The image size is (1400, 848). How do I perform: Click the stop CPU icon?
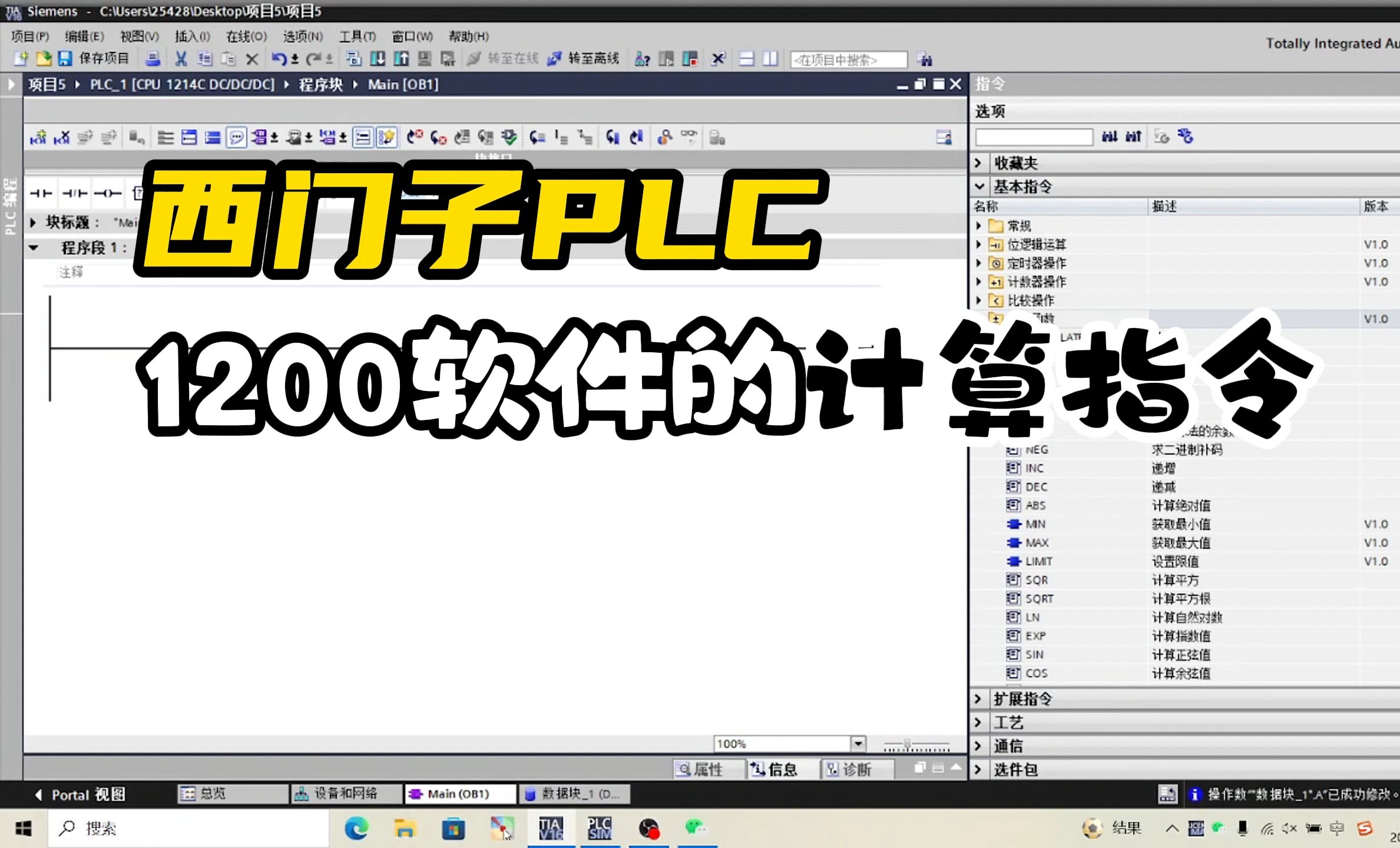click(690, 59)
